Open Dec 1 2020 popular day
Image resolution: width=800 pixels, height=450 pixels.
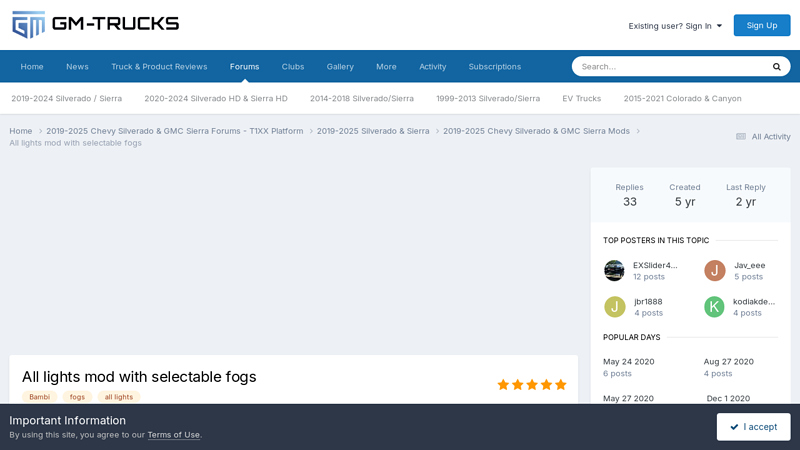click(728, 398)
